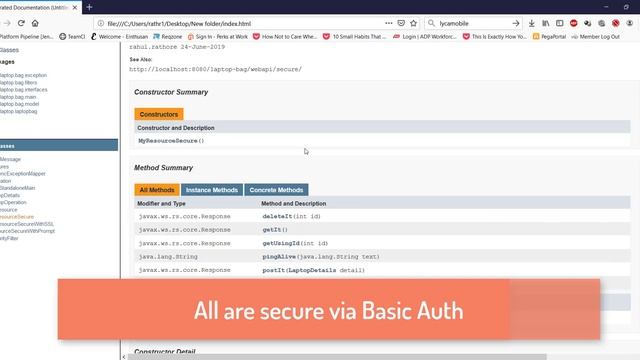The height and width of the screenshot is (360, 640).
Task: Open the laptop.bag.filters package
Action: 18,82
